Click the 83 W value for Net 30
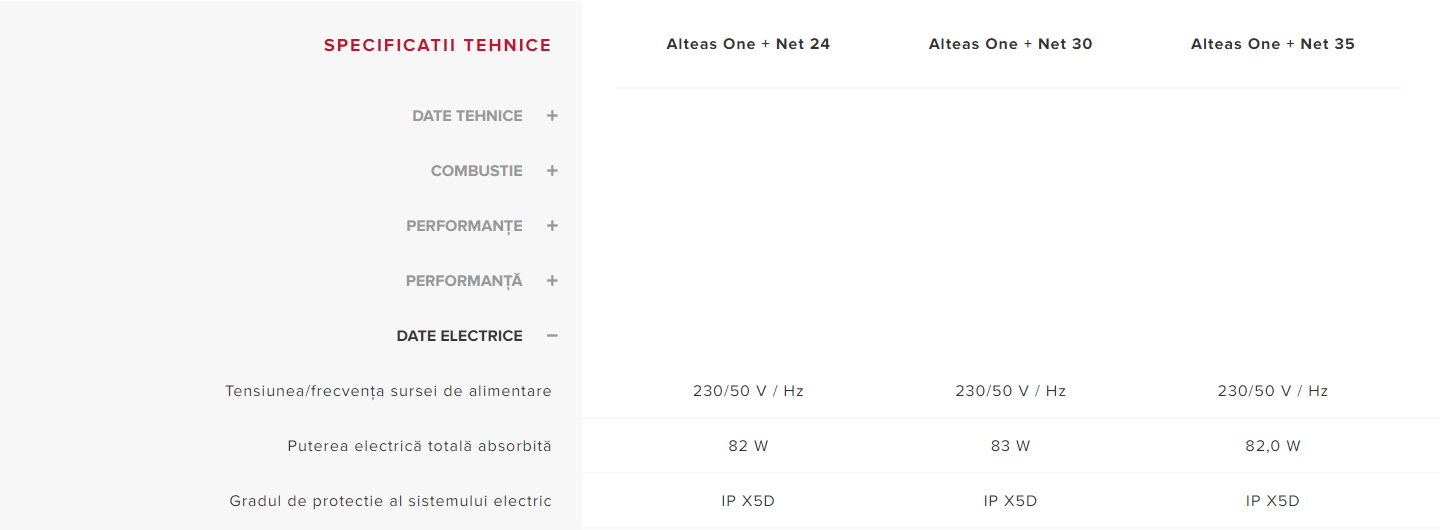 pyautogui.click(x=1010, y=446)
